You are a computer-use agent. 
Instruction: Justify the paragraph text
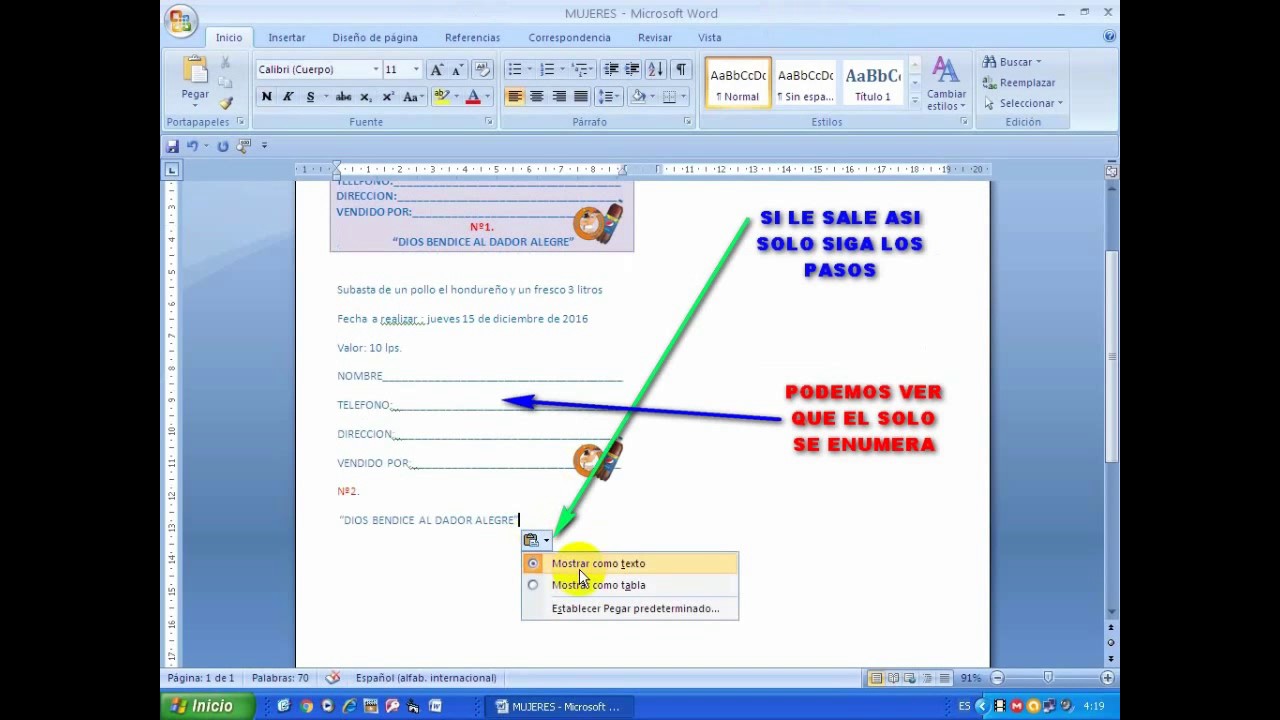[x=581, y=97]
